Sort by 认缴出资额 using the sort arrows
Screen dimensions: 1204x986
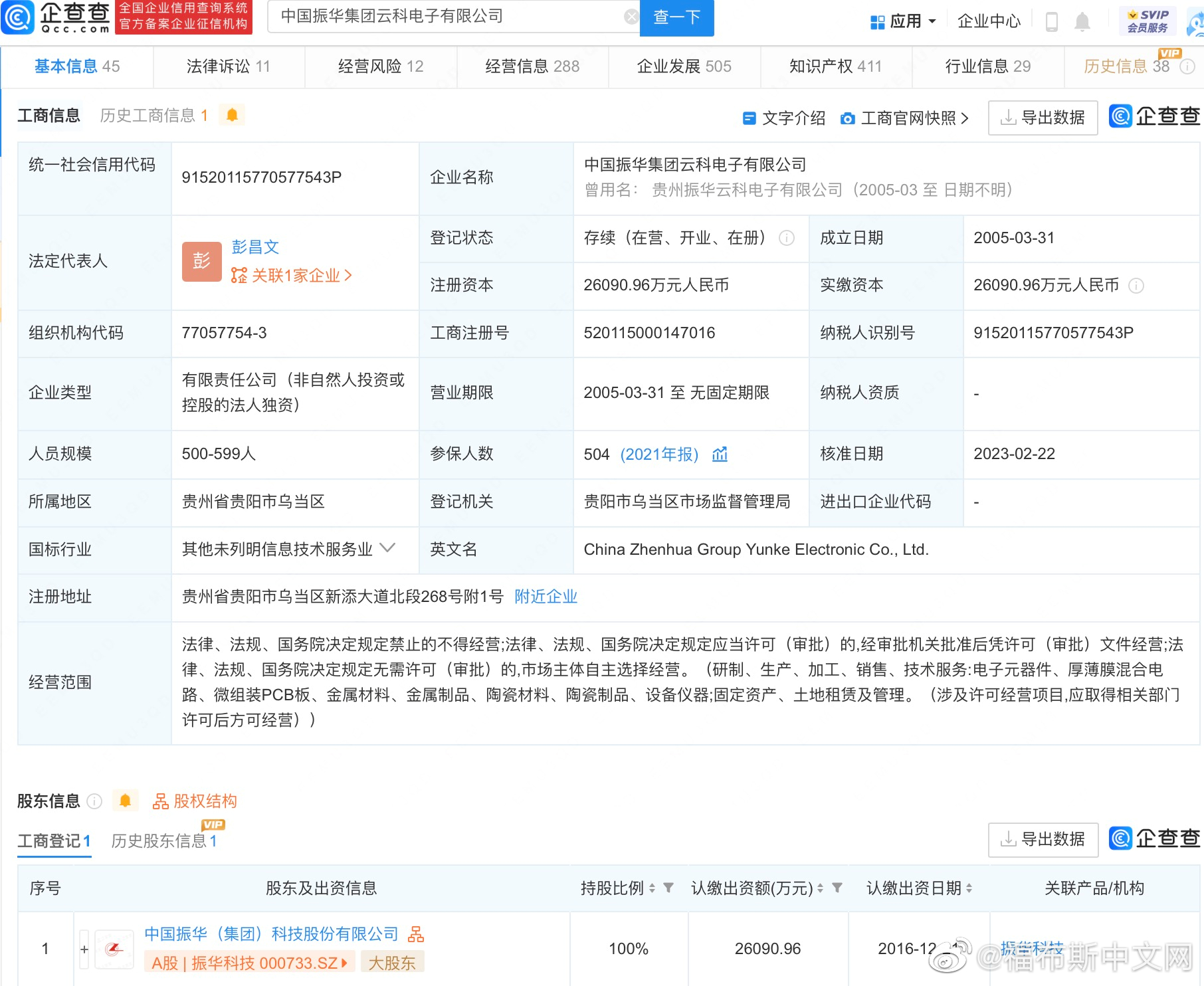point(820,888)
